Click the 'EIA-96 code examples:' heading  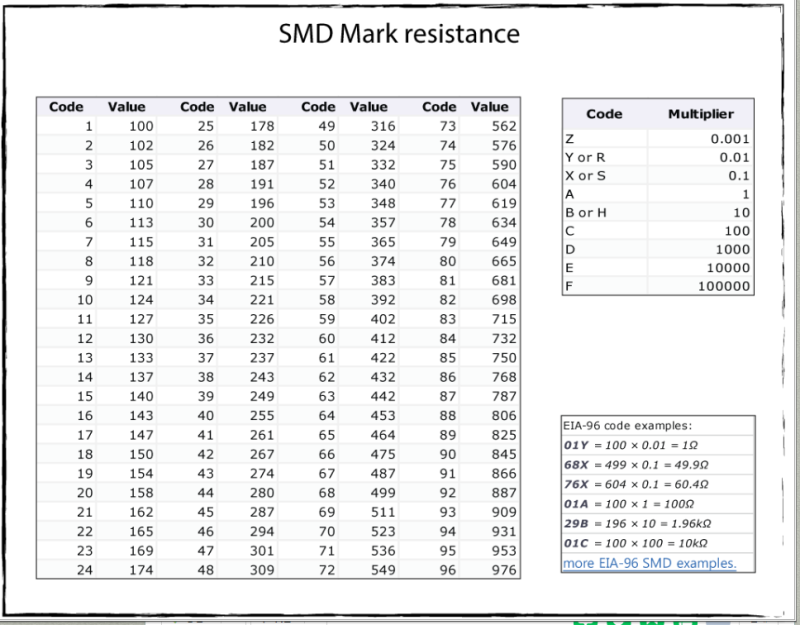point(628,426)
